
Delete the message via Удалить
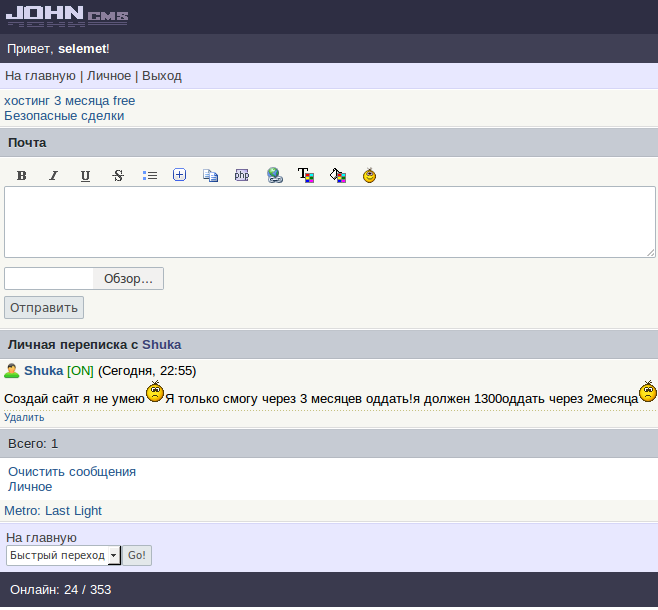24,417
